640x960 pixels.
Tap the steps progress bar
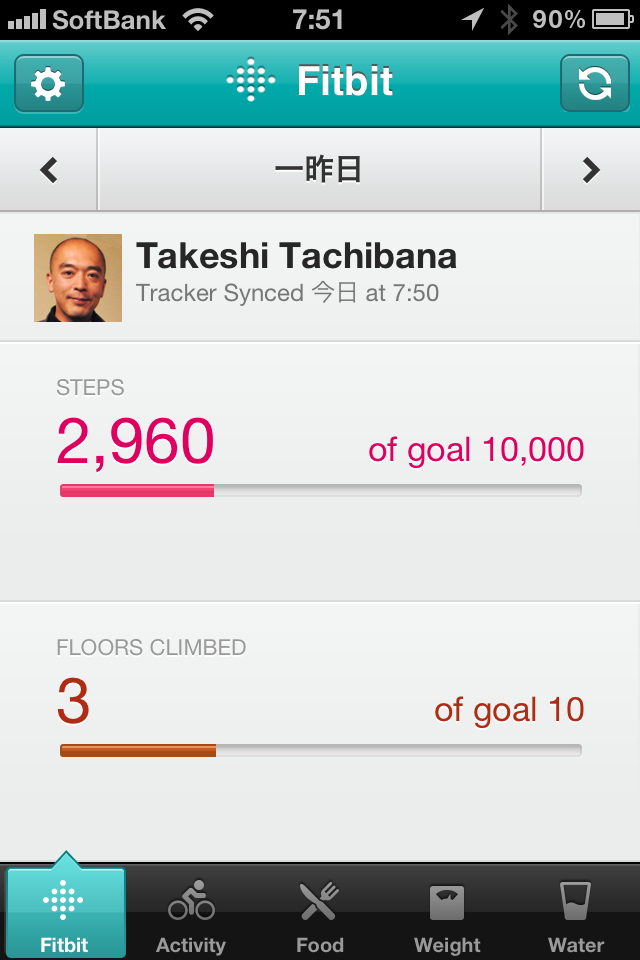click(320, 490)
